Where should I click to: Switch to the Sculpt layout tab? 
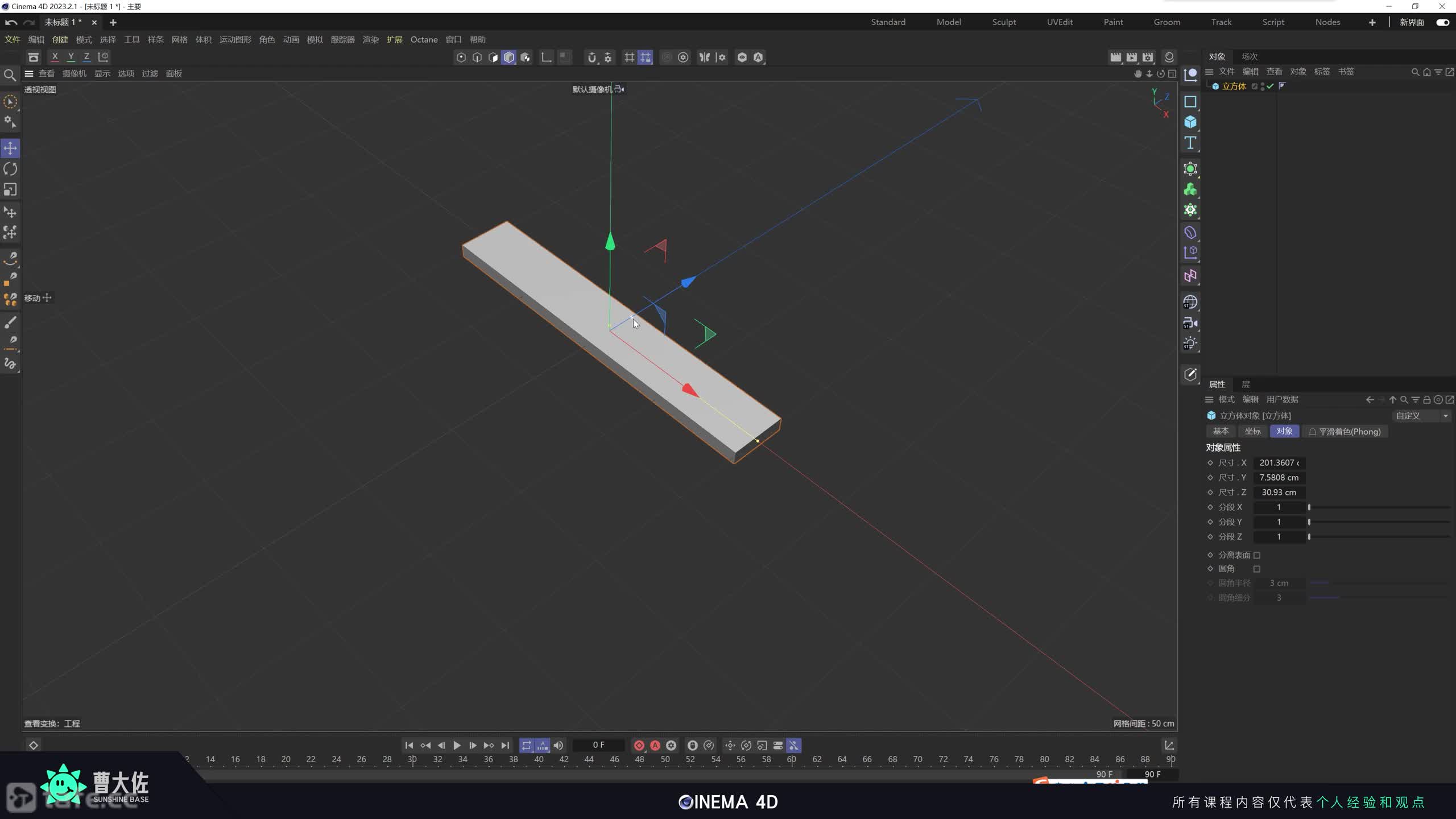[1004, 22]
